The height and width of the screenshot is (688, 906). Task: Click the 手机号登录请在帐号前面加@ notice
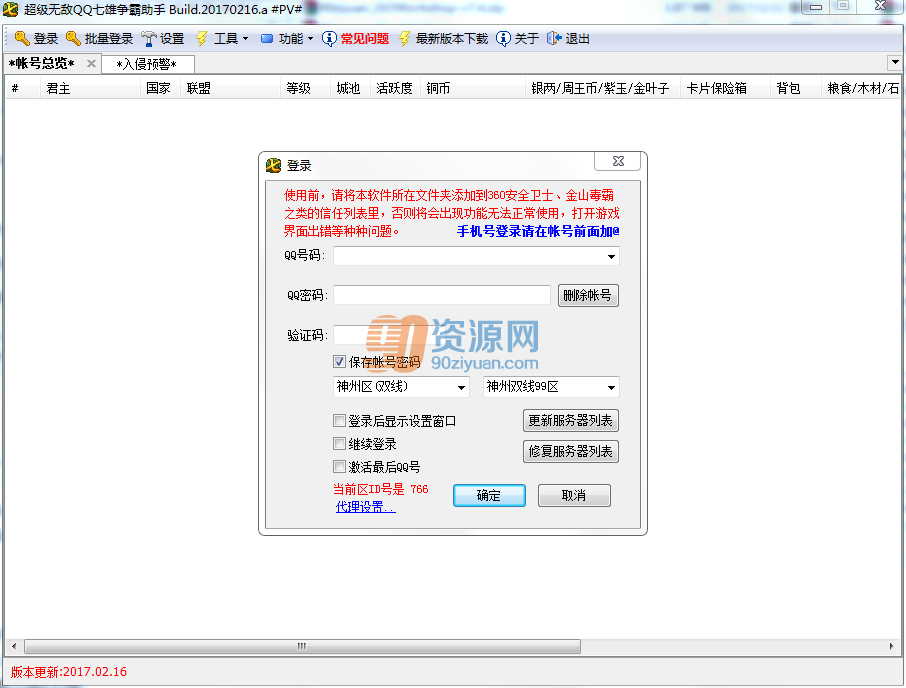(538, 231)
